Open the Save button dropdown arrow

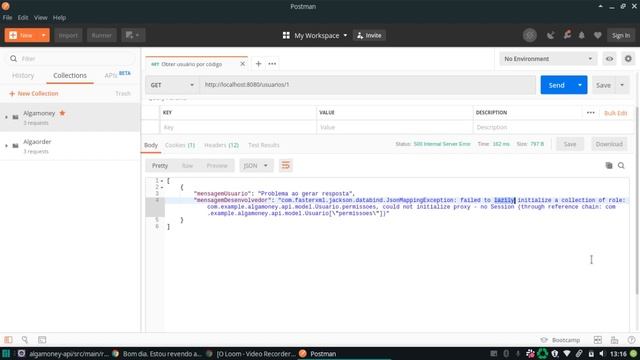pyautogui.click(x=622, y=85)
